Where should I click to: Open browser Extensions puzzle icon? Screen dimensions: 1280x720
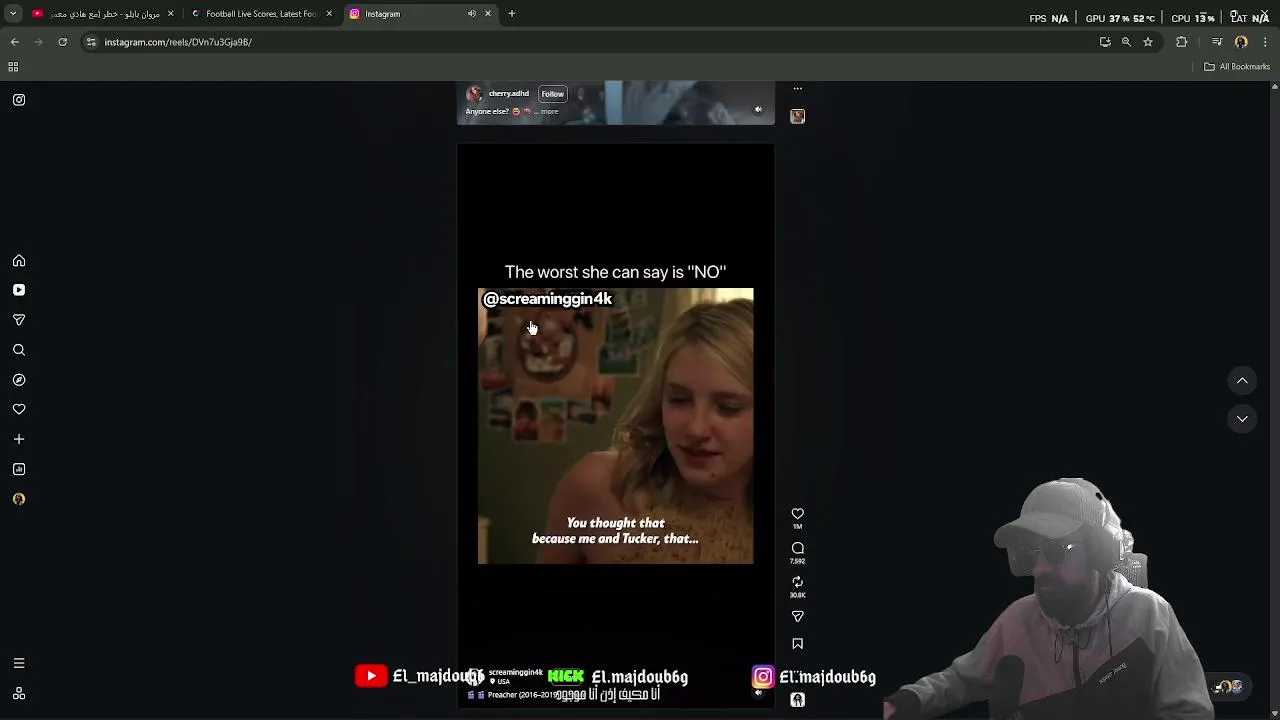(1182, 42)
